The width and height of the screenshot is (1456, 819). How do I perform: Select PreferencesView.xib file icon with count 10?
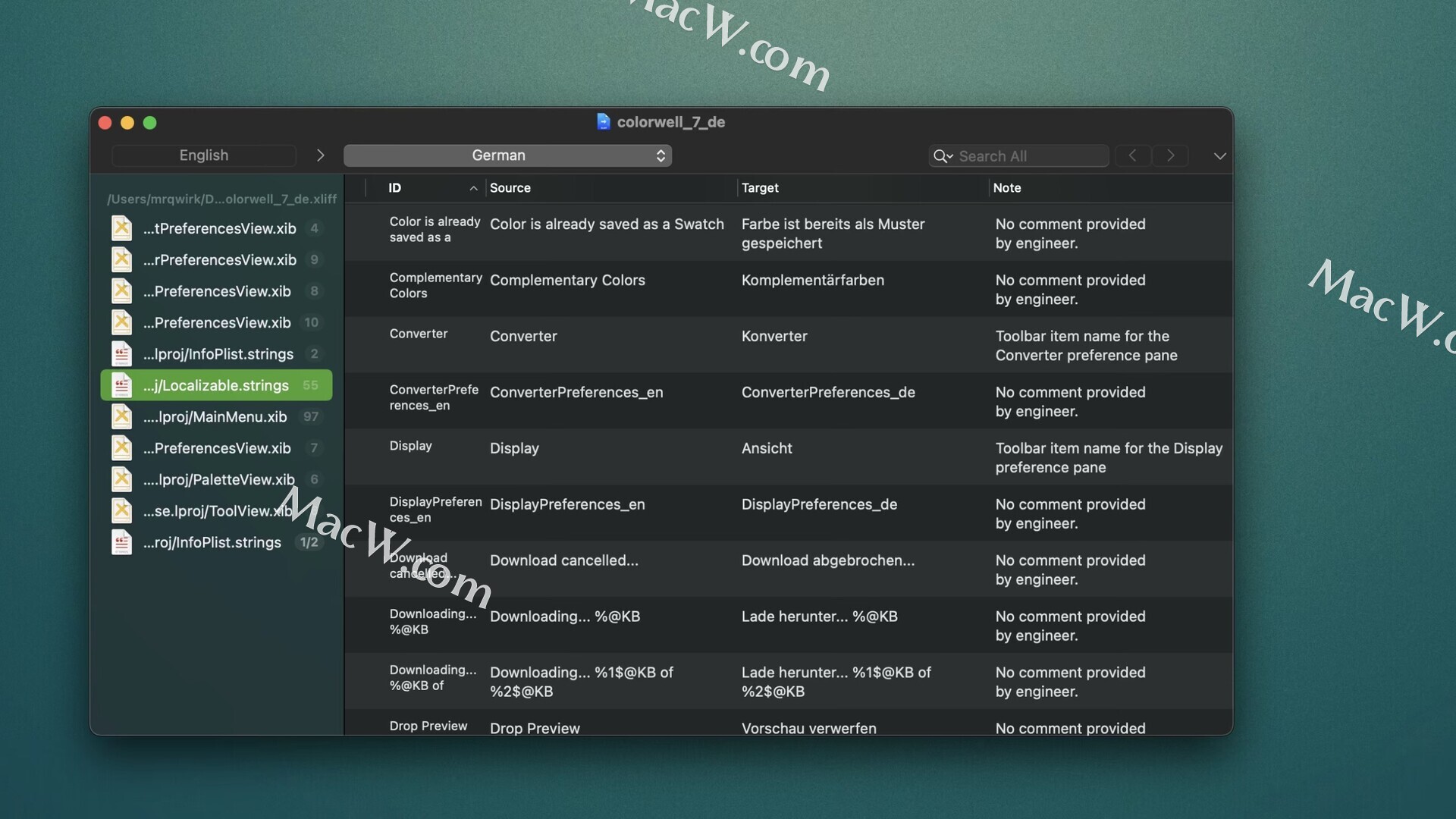point(122,322)
